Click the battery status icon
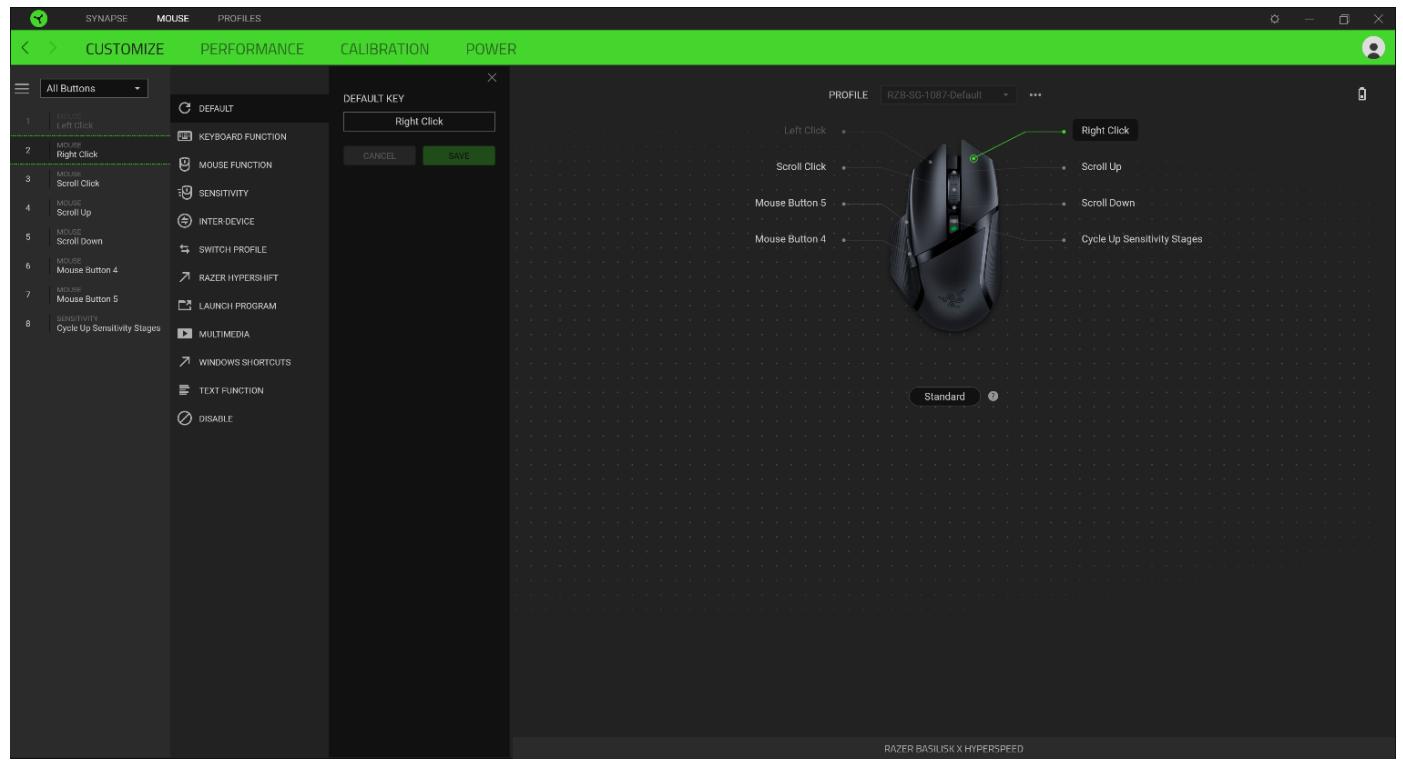The width and height of the screenshot is (1403, 762). click(1363, 94)
